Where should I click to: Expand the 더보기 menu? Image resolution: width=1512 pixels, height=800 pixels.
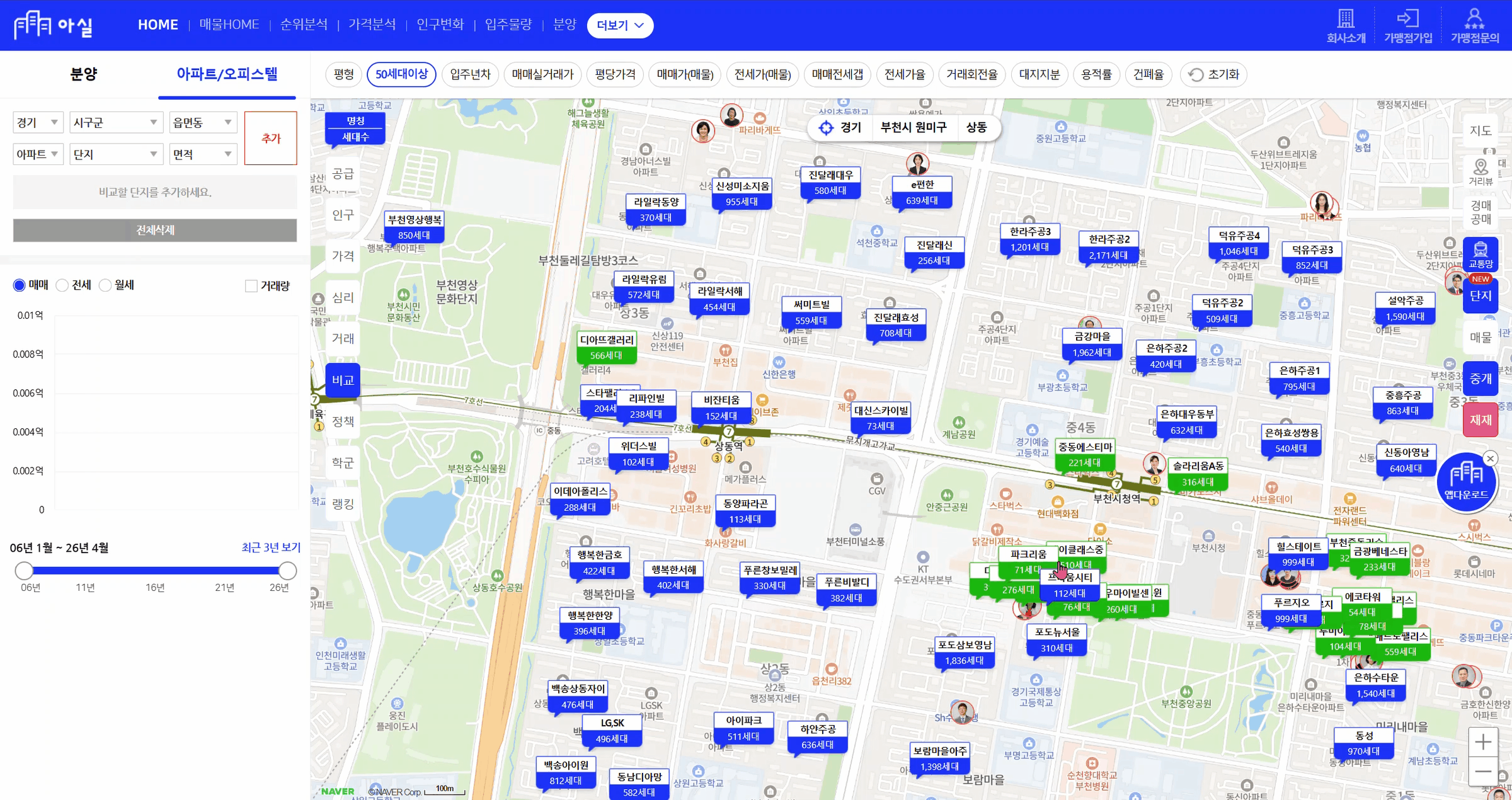coord(620,25)
